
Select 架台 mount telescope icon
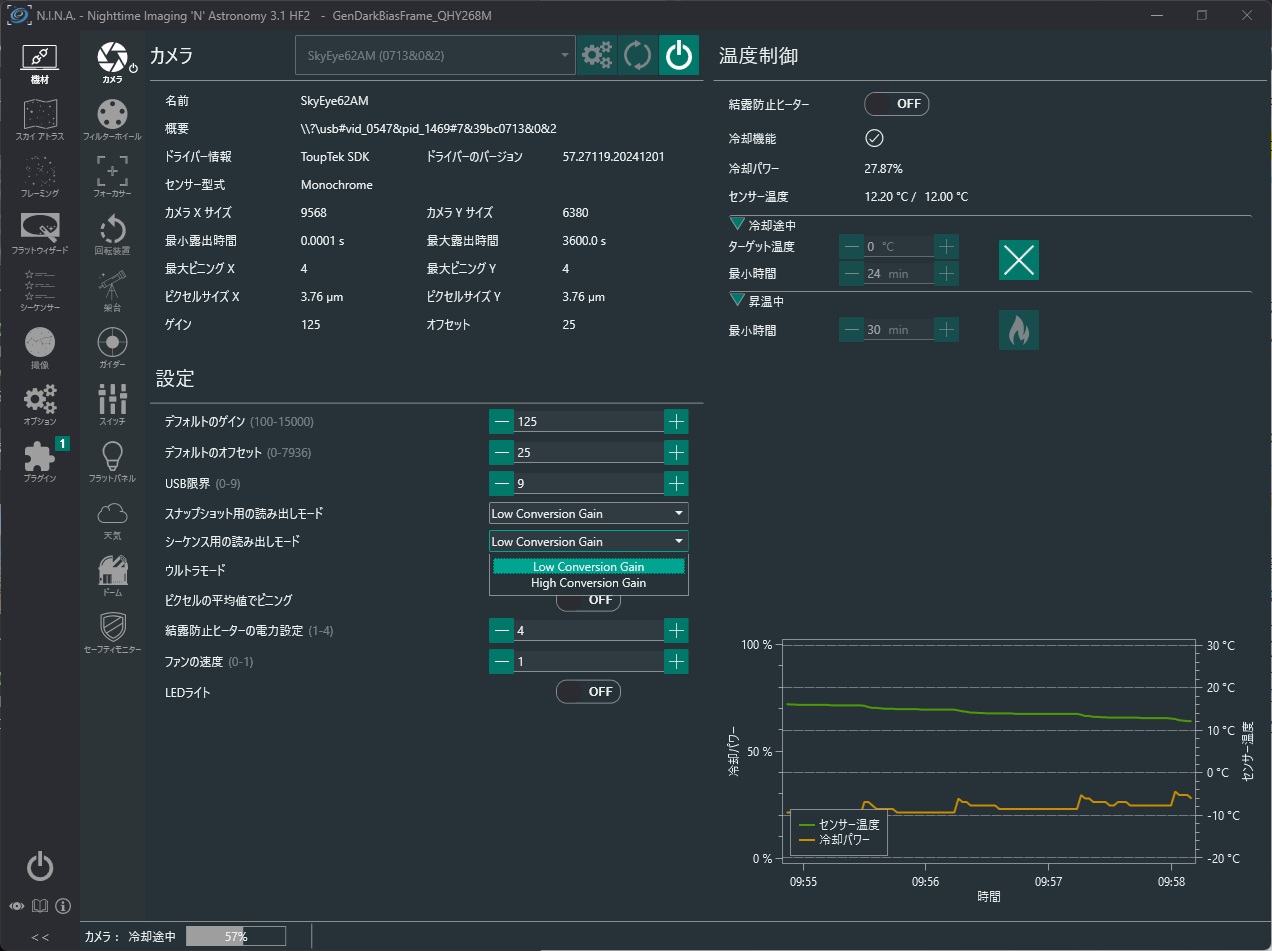point(112,291)
